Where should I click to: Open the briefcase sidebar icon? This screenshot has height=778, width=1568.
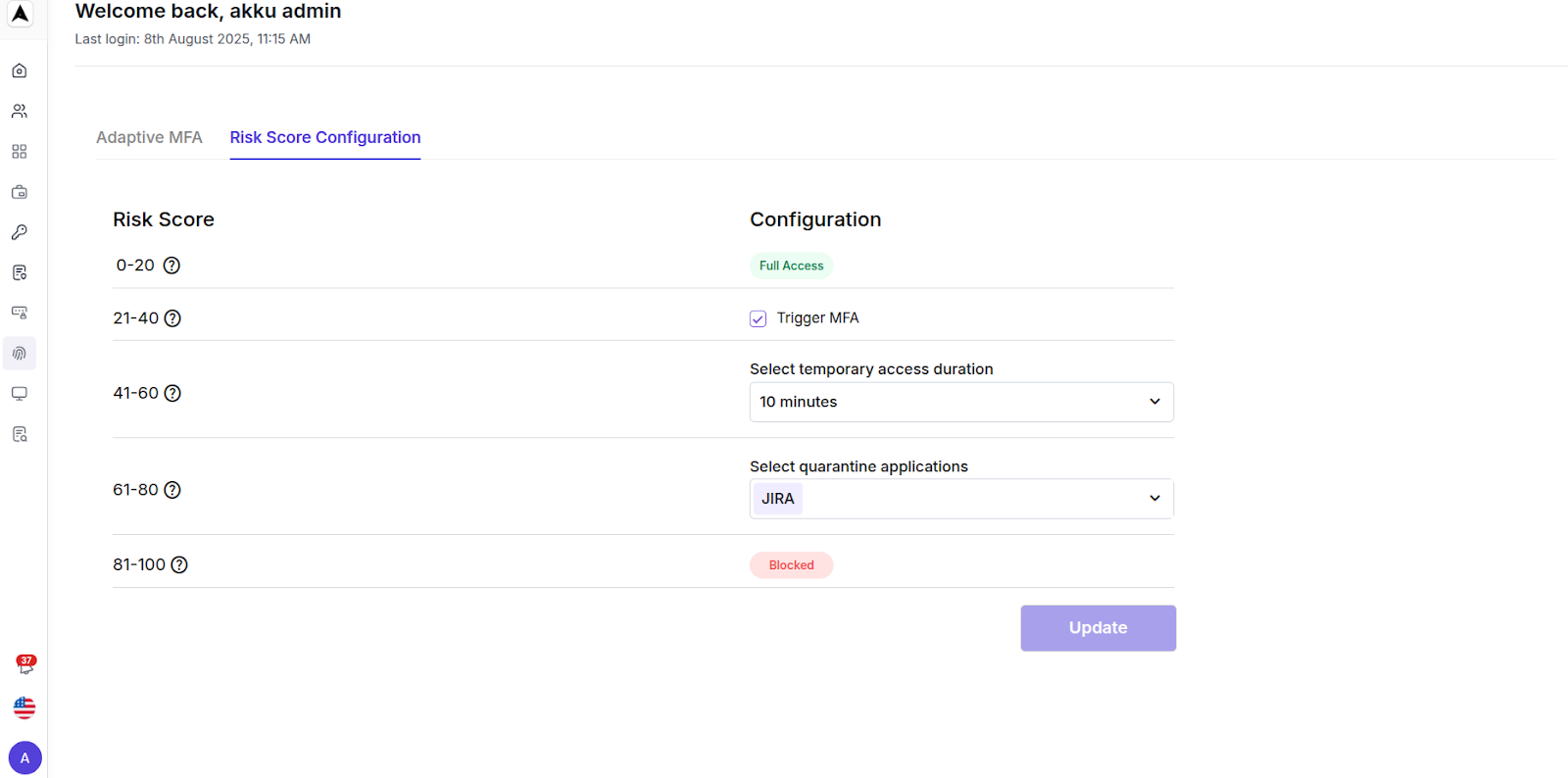click(x=20, y=192)
